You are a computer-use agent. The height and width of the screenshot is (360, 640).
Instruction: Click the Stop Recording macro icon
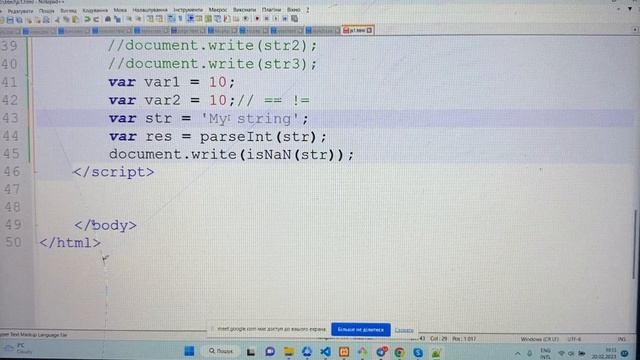pyautogui.click(x=266, y=19)
